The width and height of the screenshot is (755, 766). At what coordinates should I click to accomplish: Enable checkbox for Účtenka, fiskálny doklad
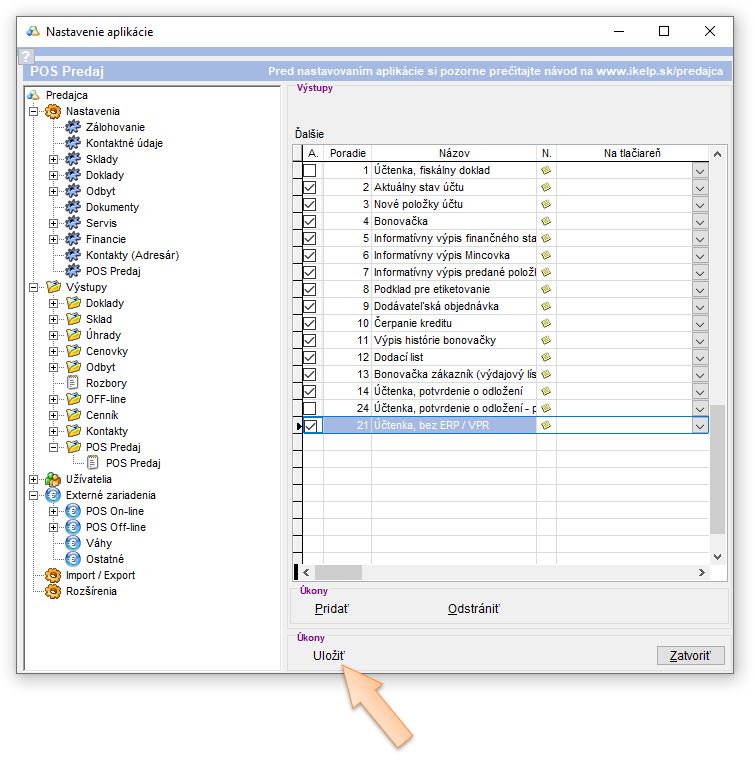(310, 171)
